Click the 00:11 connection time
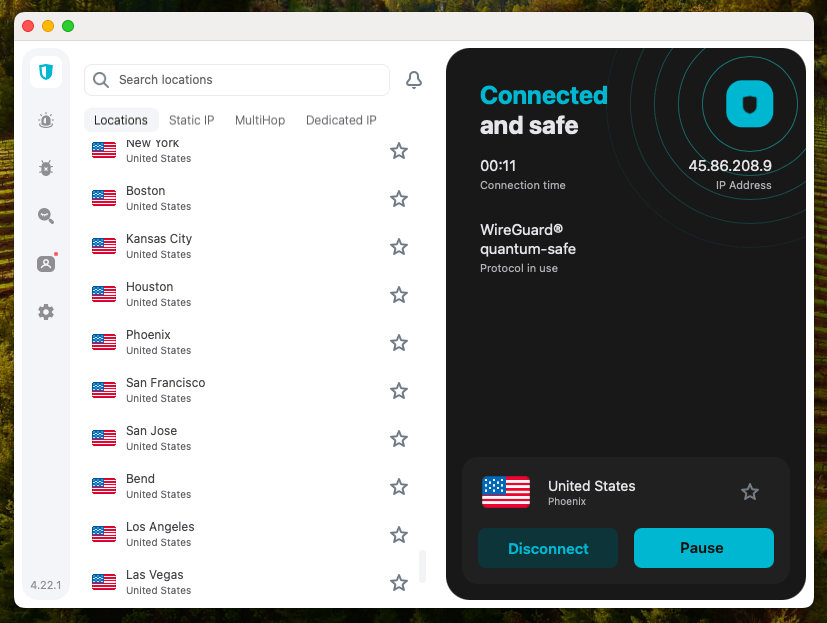 (498, 166)
